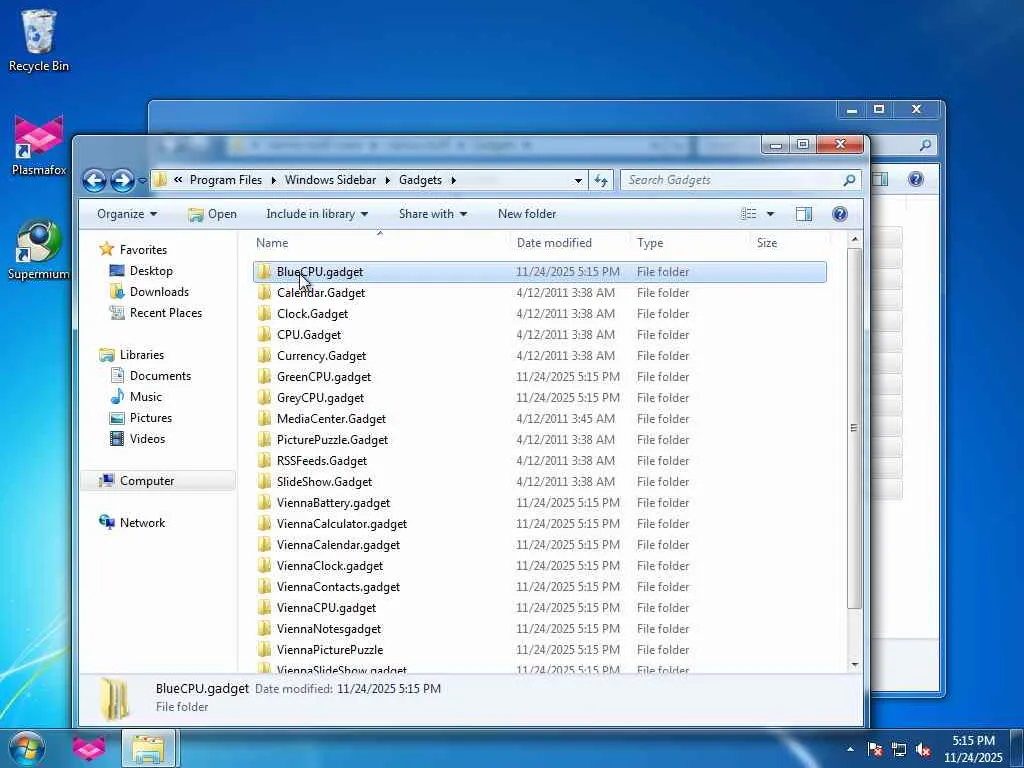Viewport: 1024px width, 768px height.
Task: Open the recent pages dropdown beside Forward
Action: point(142,181)
